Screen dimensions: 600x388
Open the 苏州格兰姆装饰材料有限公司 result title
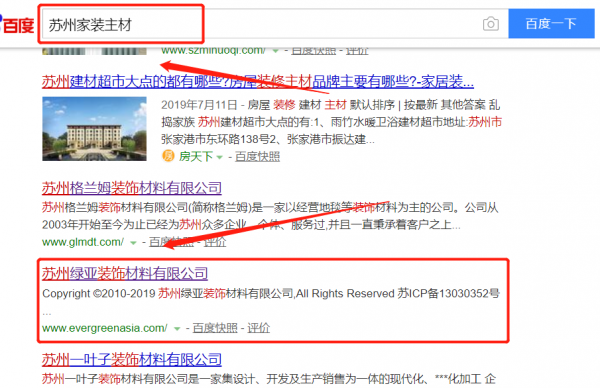pos(132,188)
